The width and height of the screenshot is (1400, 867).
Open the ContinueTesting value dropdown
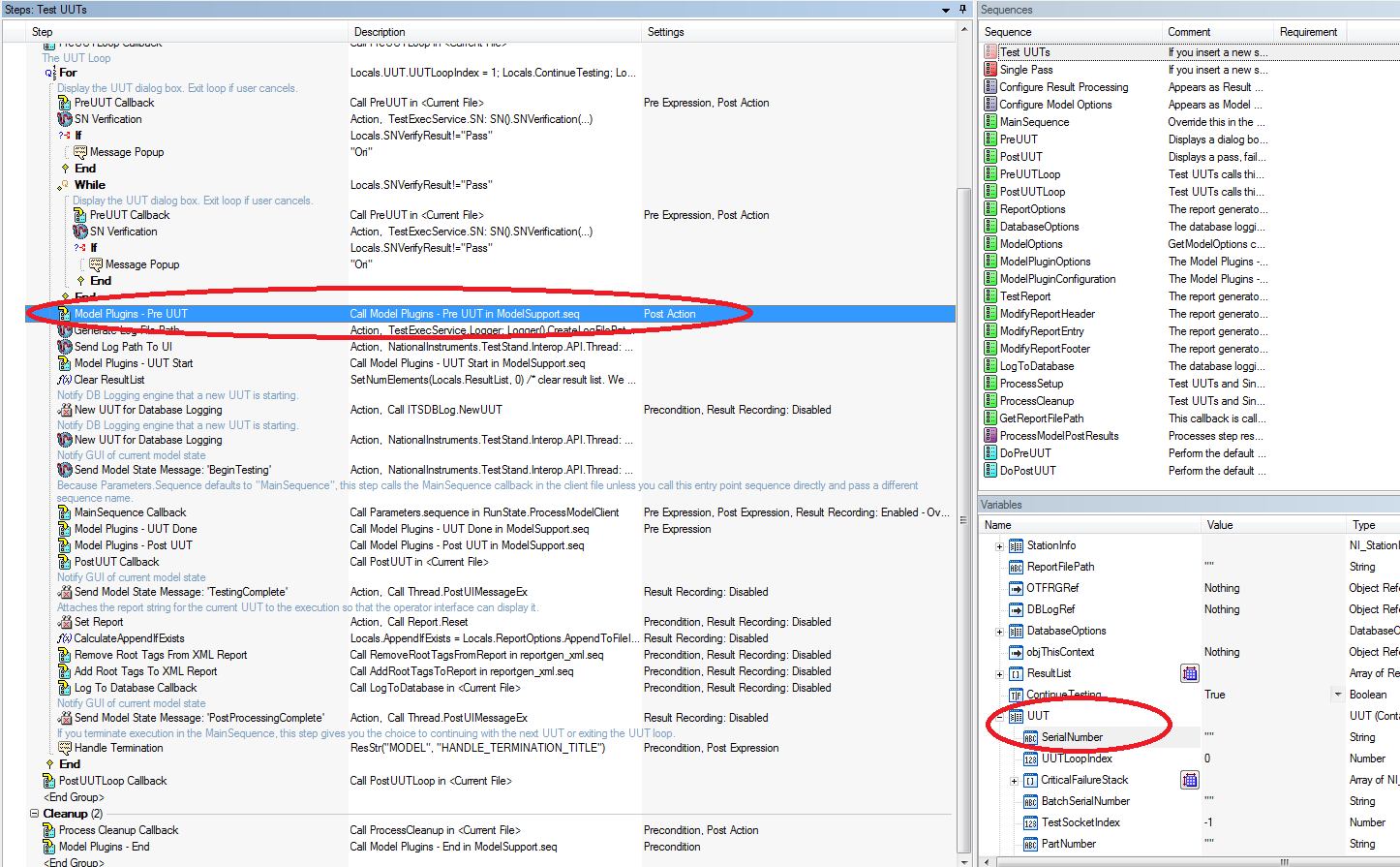pos(1338,695)
